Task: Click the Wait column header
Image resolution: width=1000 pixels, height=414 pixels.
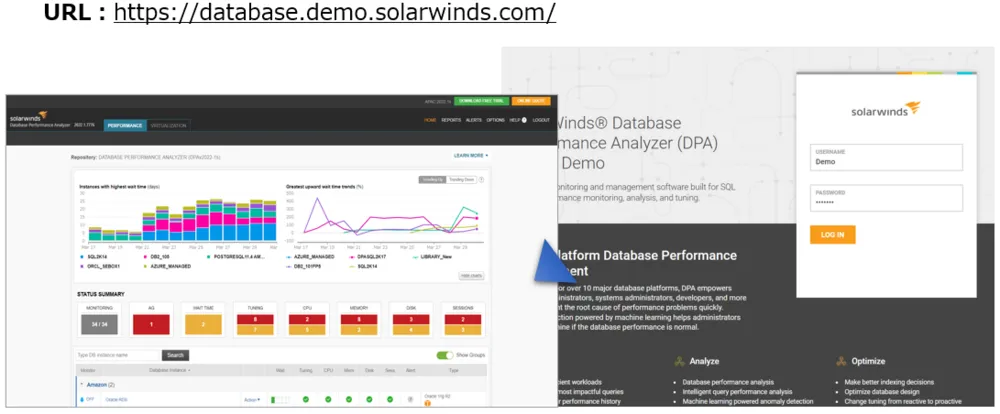Action: point(280,370)
